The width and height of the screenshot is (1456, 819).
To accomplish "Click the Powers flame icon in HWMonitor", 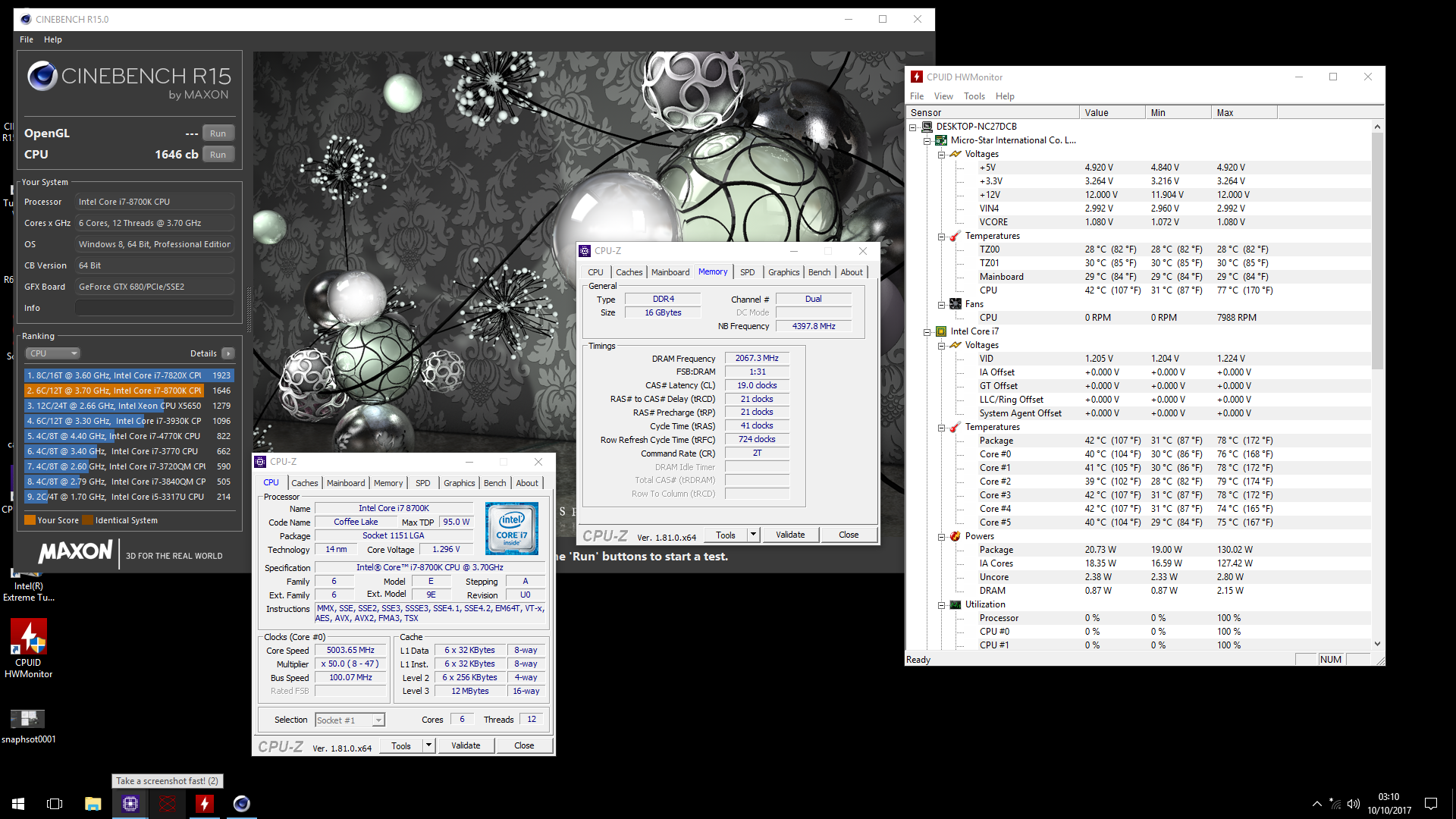I will pyautogui.click(x=955, y=536).
